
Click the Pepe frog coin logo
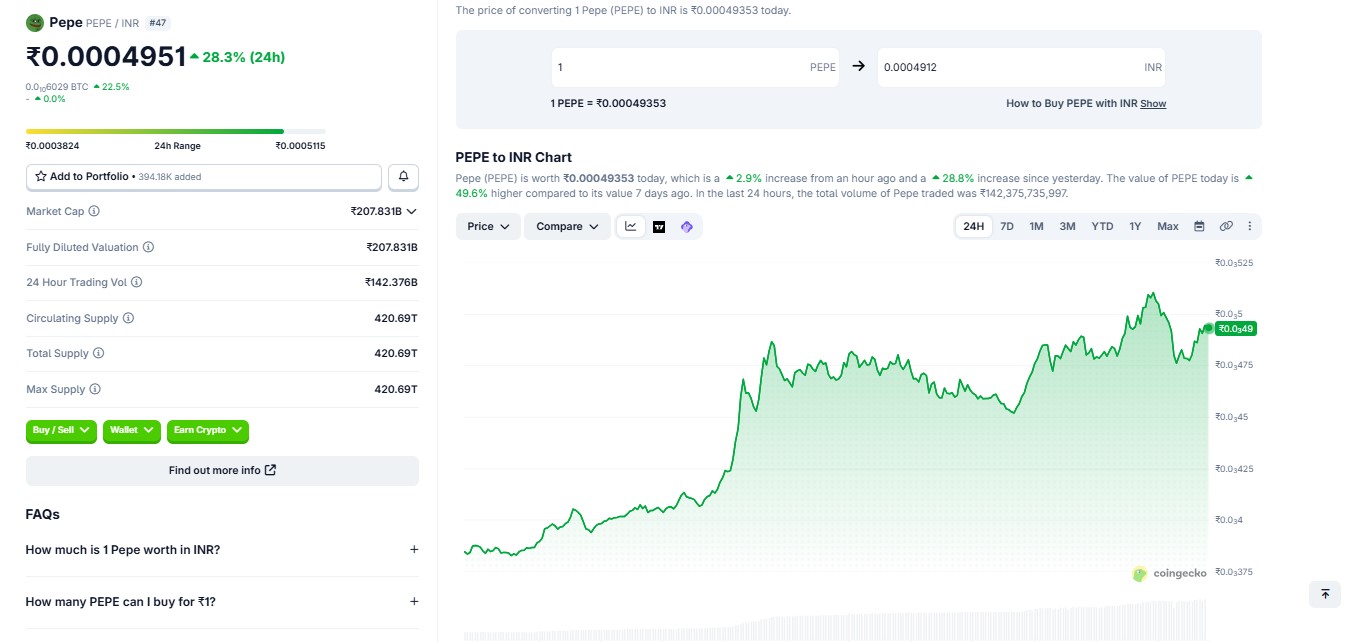pyautogui.click(x=35, y=22)
